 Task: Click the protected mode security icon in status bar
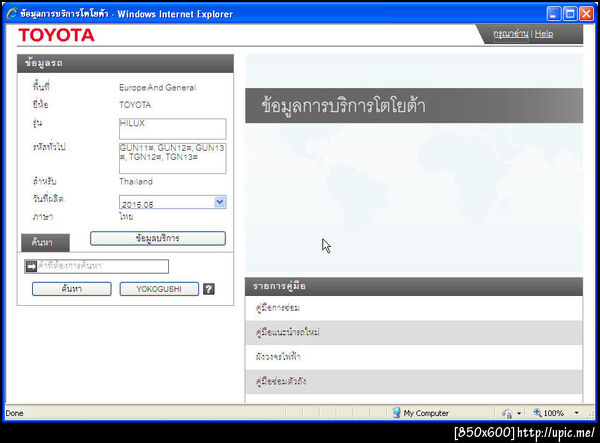point(507,413)
